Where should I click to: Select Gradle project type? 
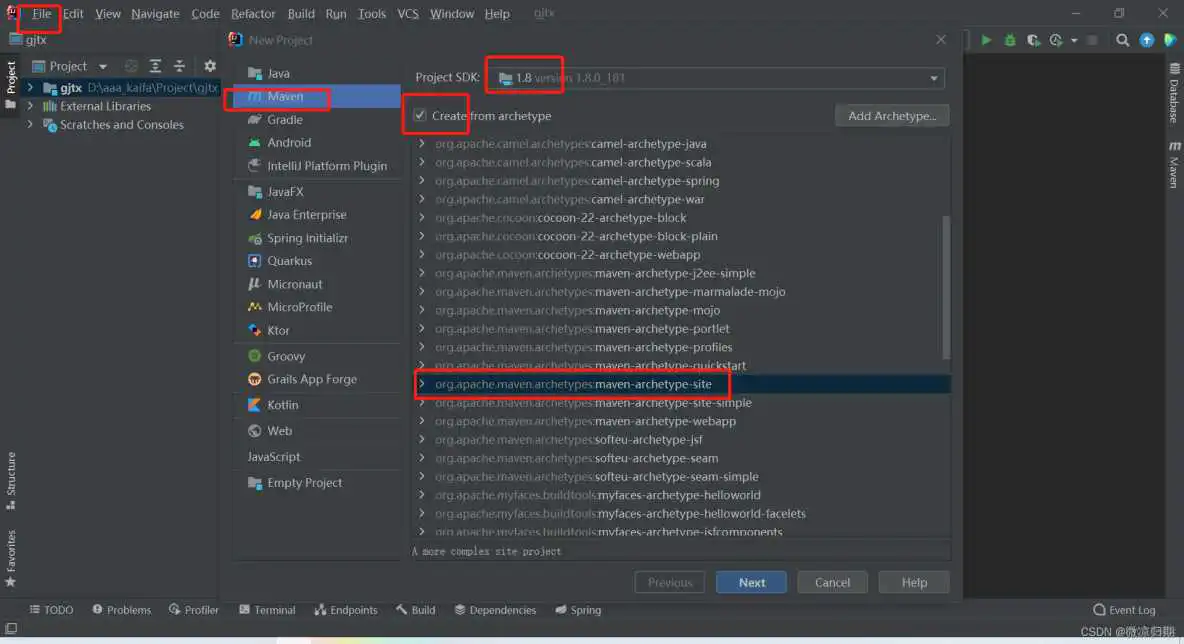(285, 120)
